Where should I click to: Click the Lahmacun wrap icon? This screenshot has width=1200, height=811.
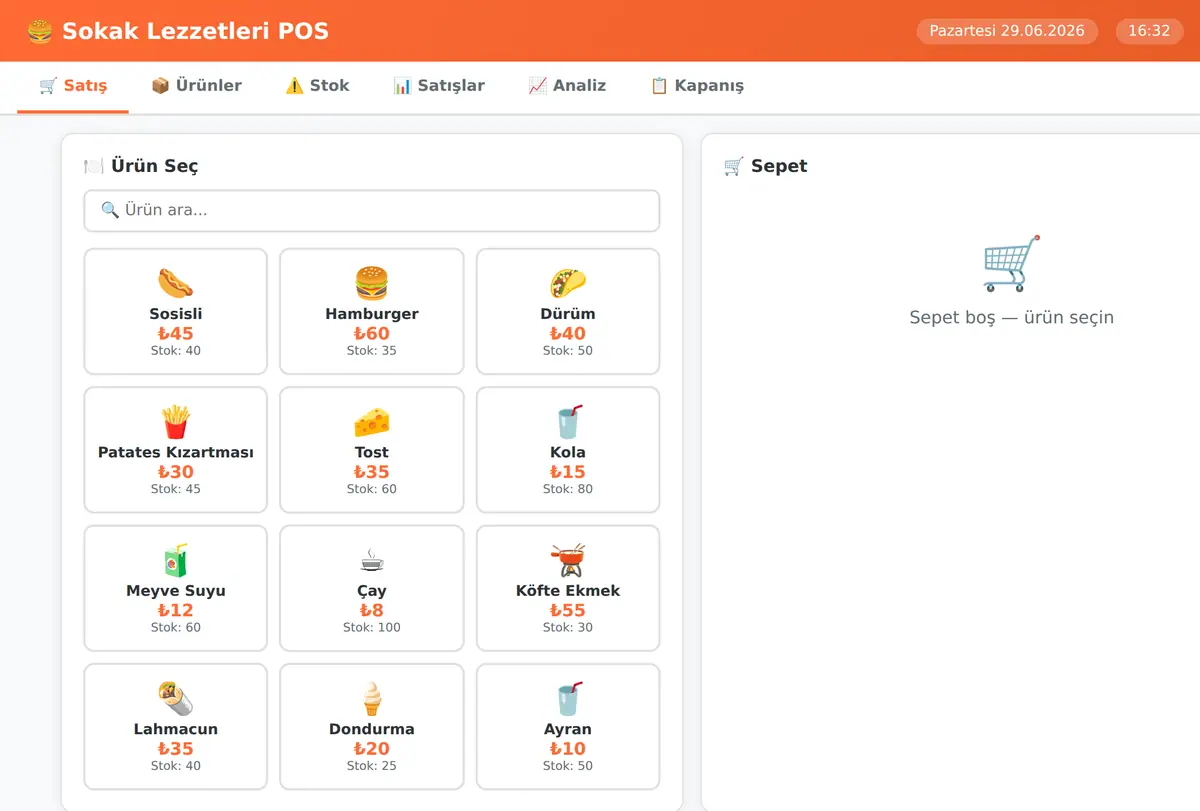(x=175, y=698)
